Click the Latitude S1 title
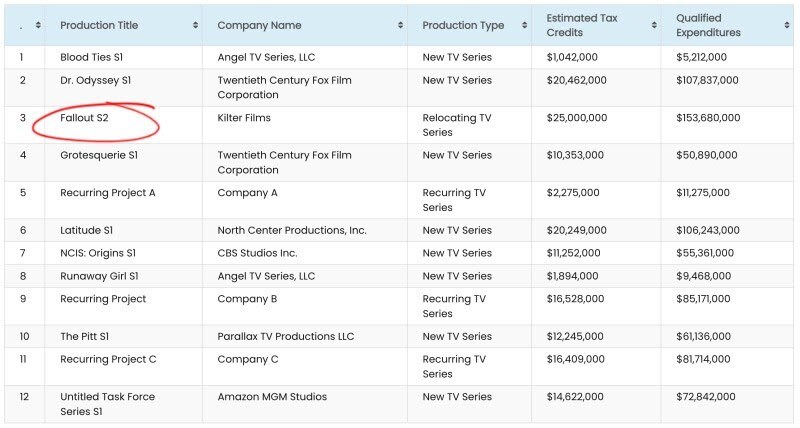 [85, 230]
